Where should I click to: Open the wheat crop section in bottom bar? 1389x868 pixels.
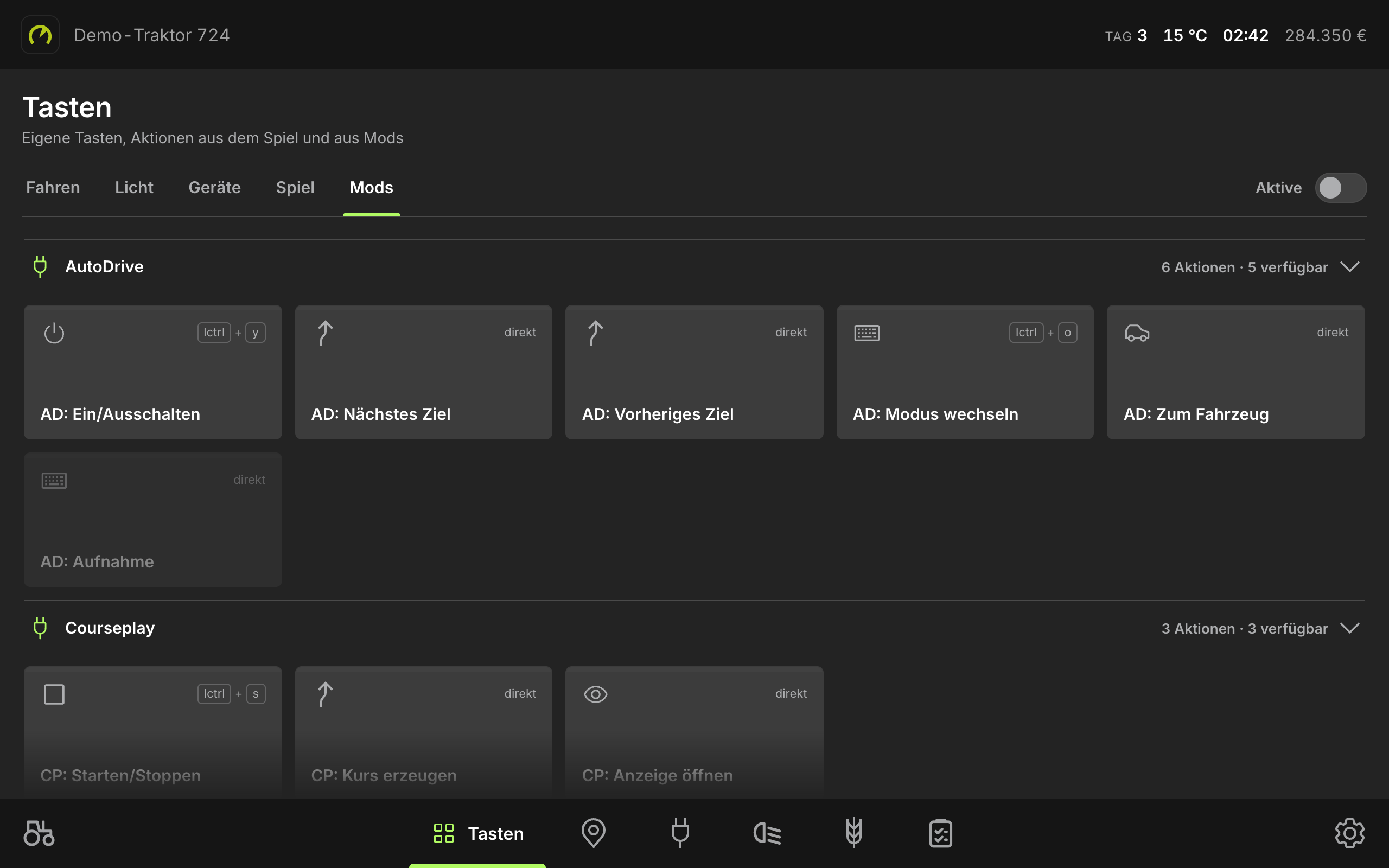[x=854, y=833]
